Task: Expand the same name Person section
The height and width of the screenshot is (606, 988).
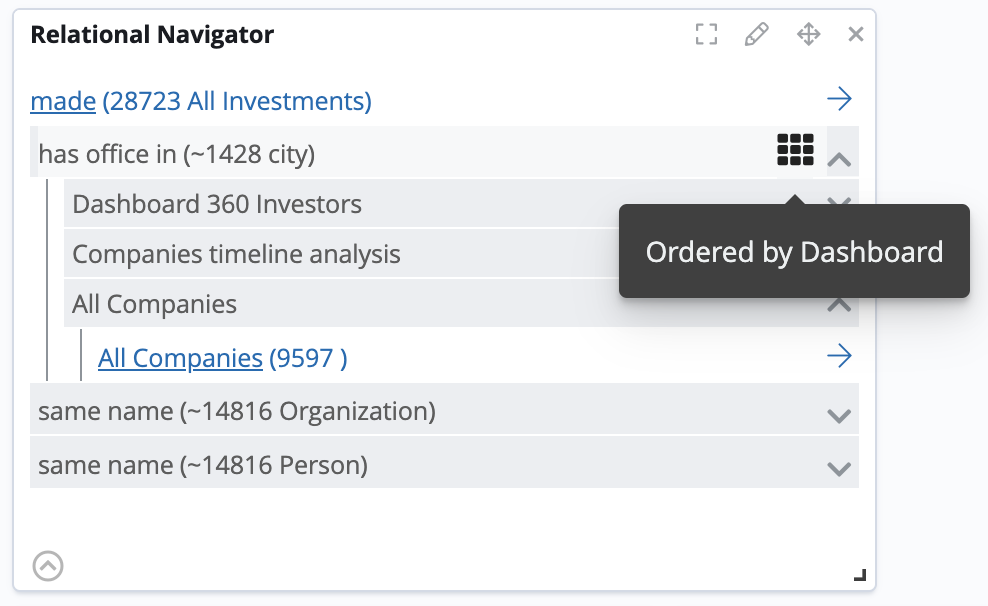Action: pos(839,466)
